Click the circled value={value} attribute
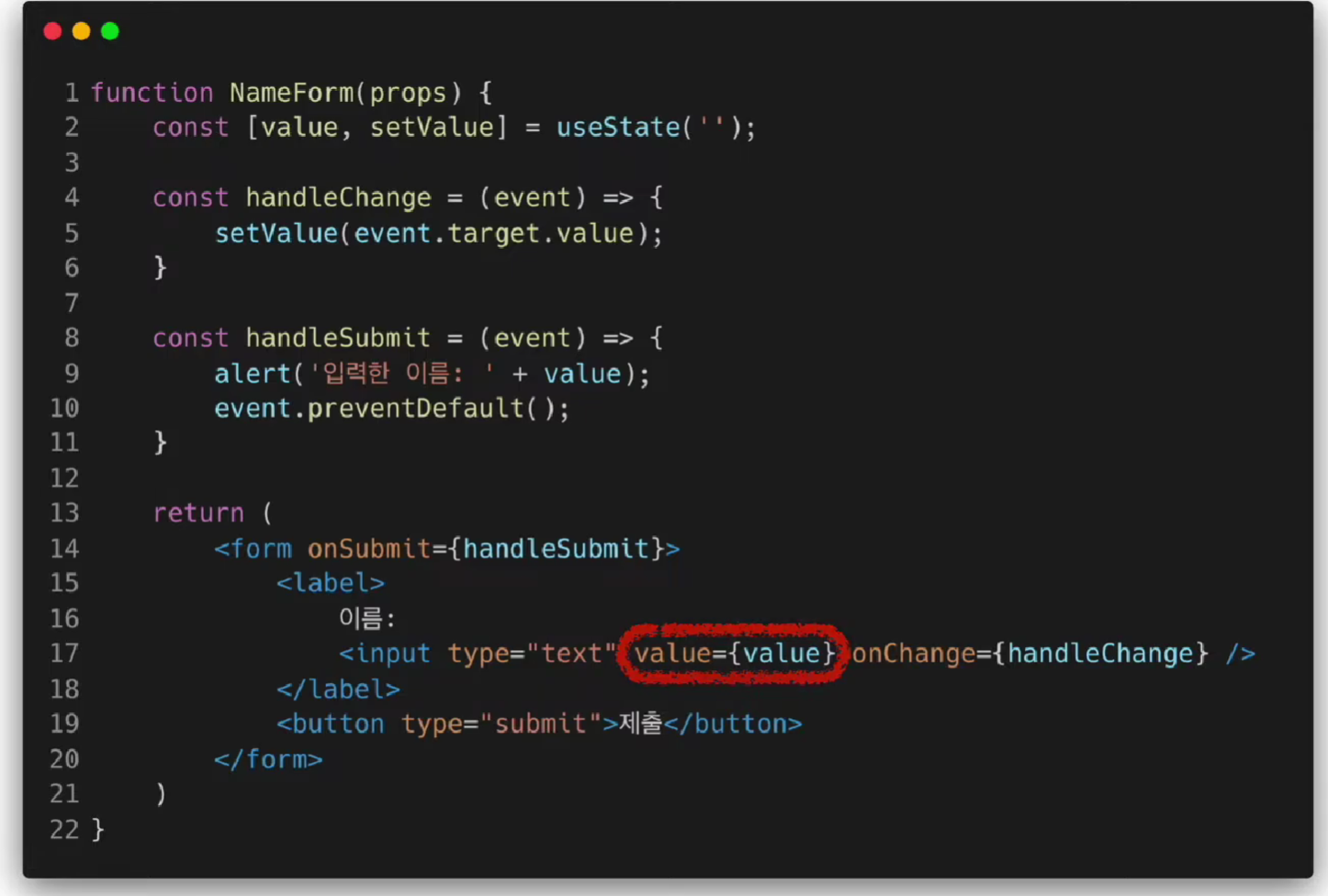The width and height of the screenshot is (1328, 896). (734, 654)
